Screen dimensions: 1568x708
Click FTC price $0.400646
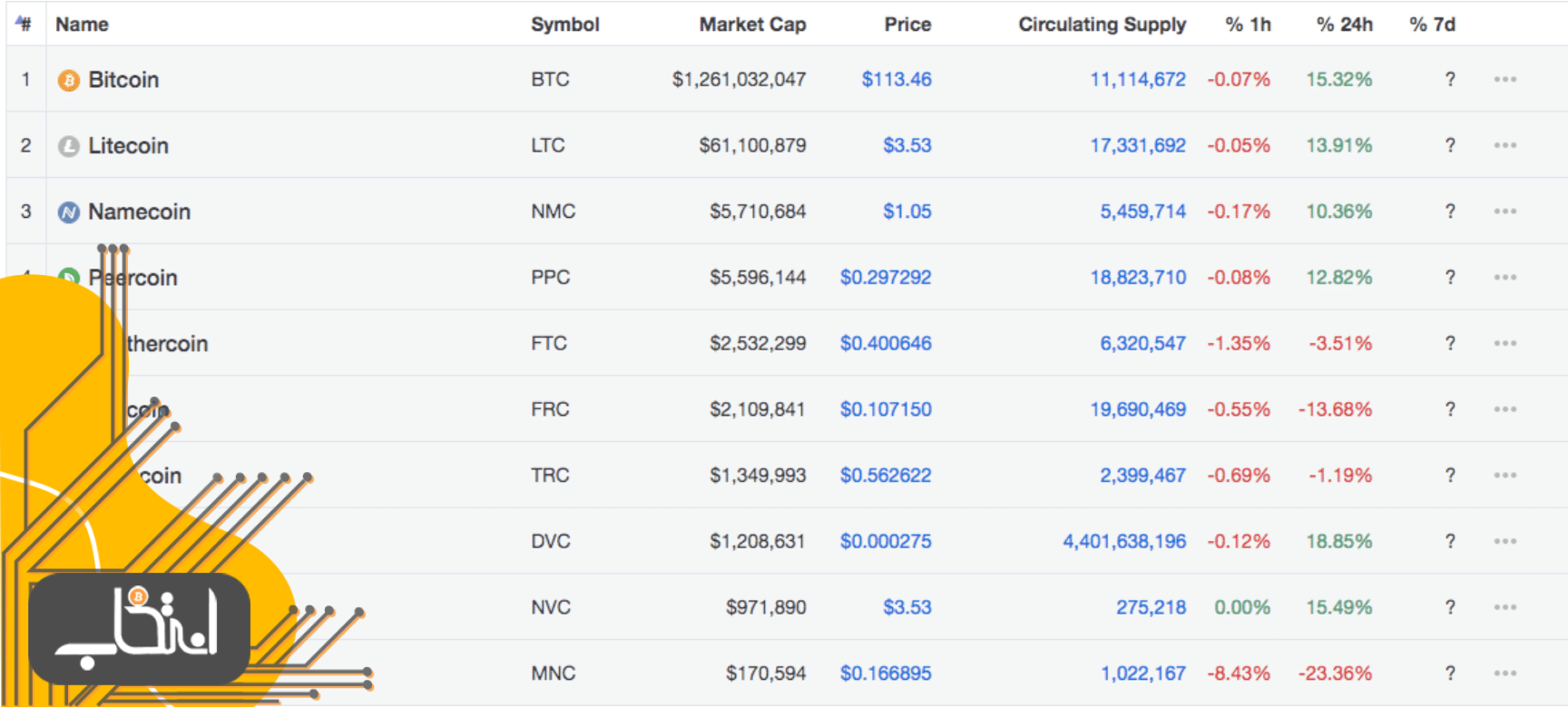coord(886,343)
